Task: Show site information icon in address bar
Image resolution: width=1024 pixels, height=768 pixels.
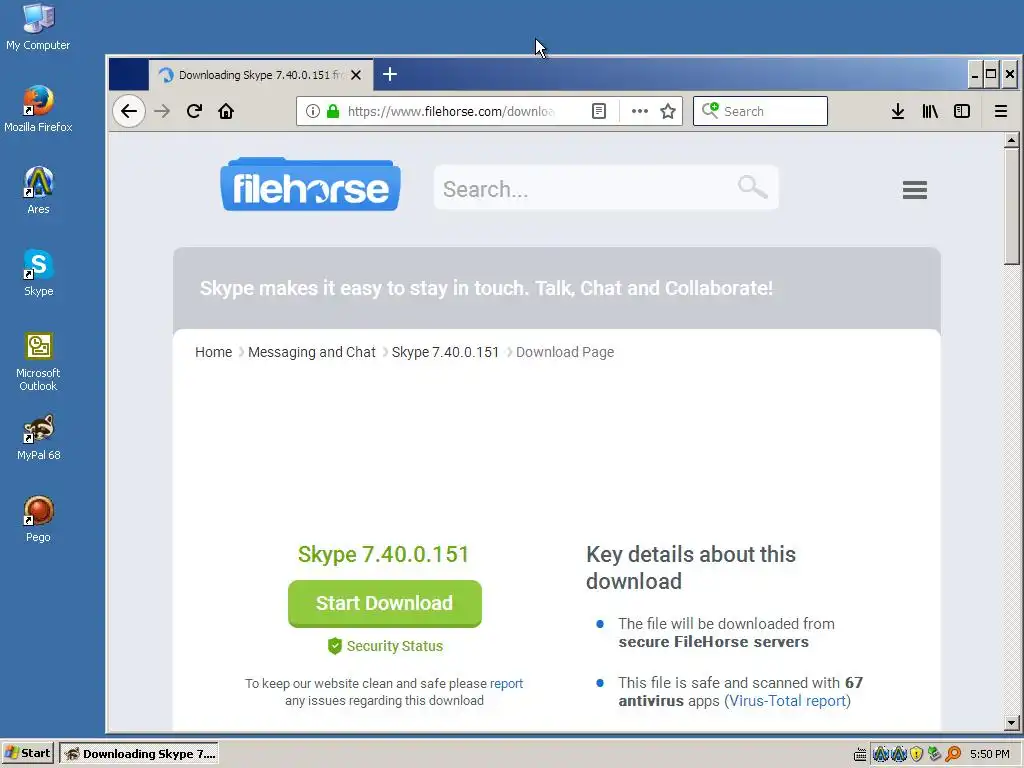Action: [313, 111]
